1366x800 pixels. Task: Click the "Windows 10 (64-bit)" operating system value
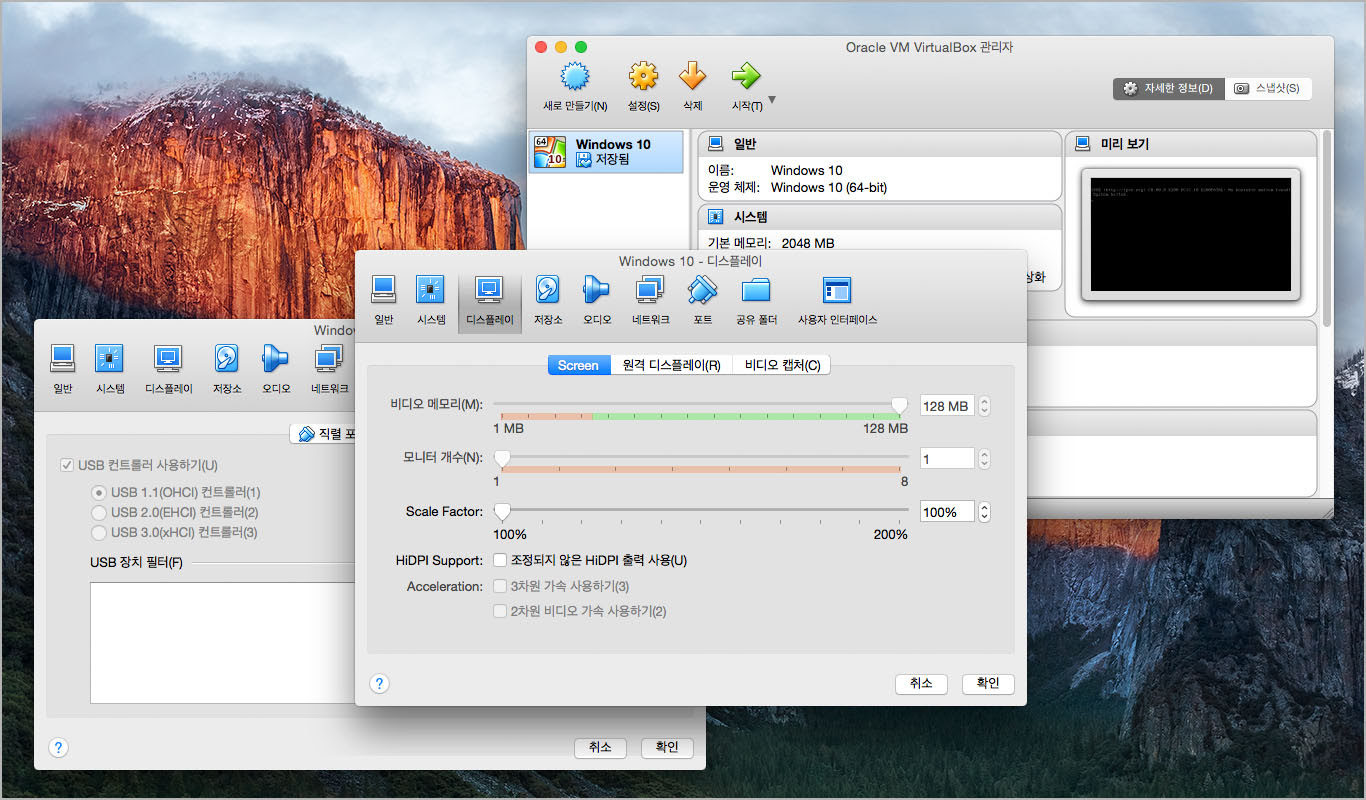point(829,187)
